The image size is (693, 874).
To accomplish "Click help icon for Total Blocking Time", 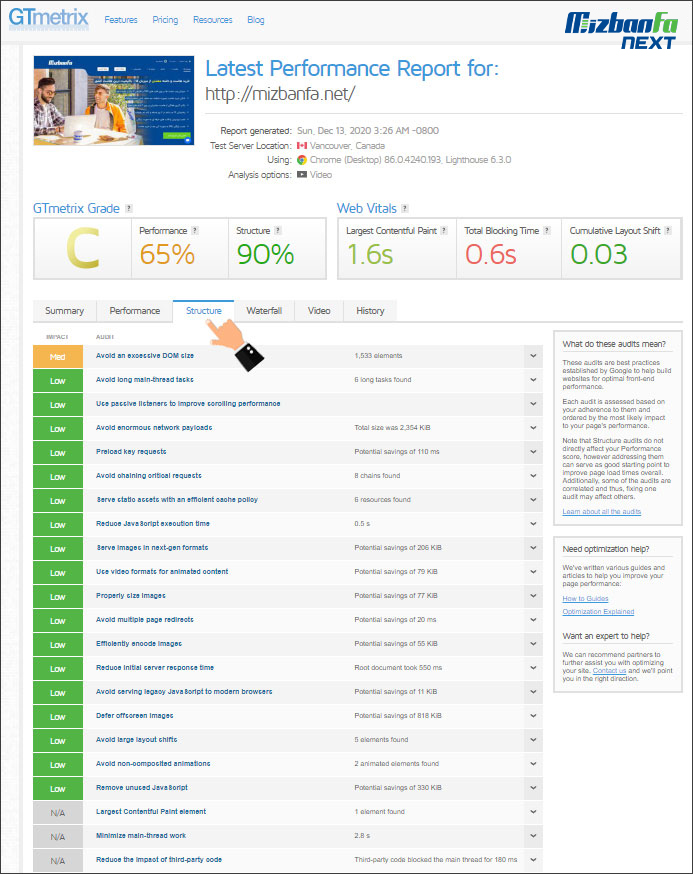I will pyautogui.click(x=547, y=230).
